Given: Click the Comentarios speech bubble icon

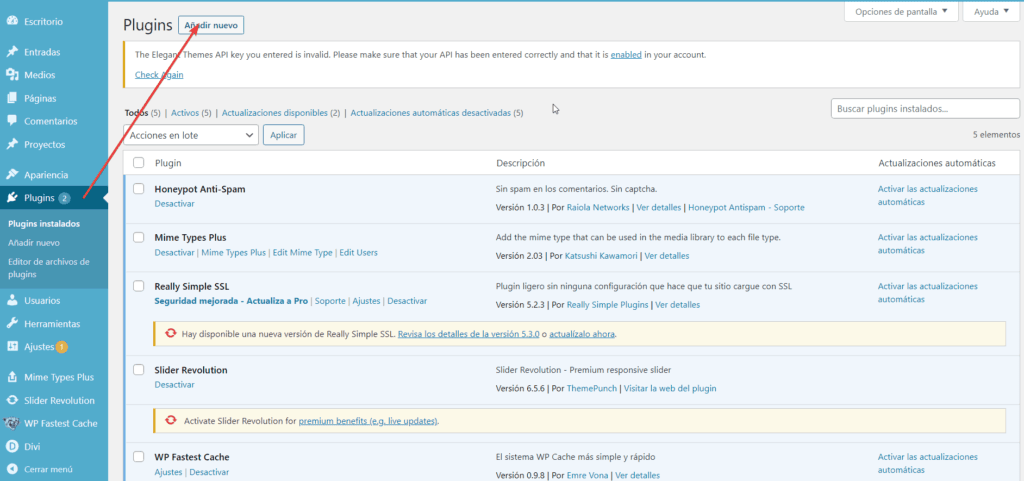Looking at the screenshot, I should (x=12, y=121).
